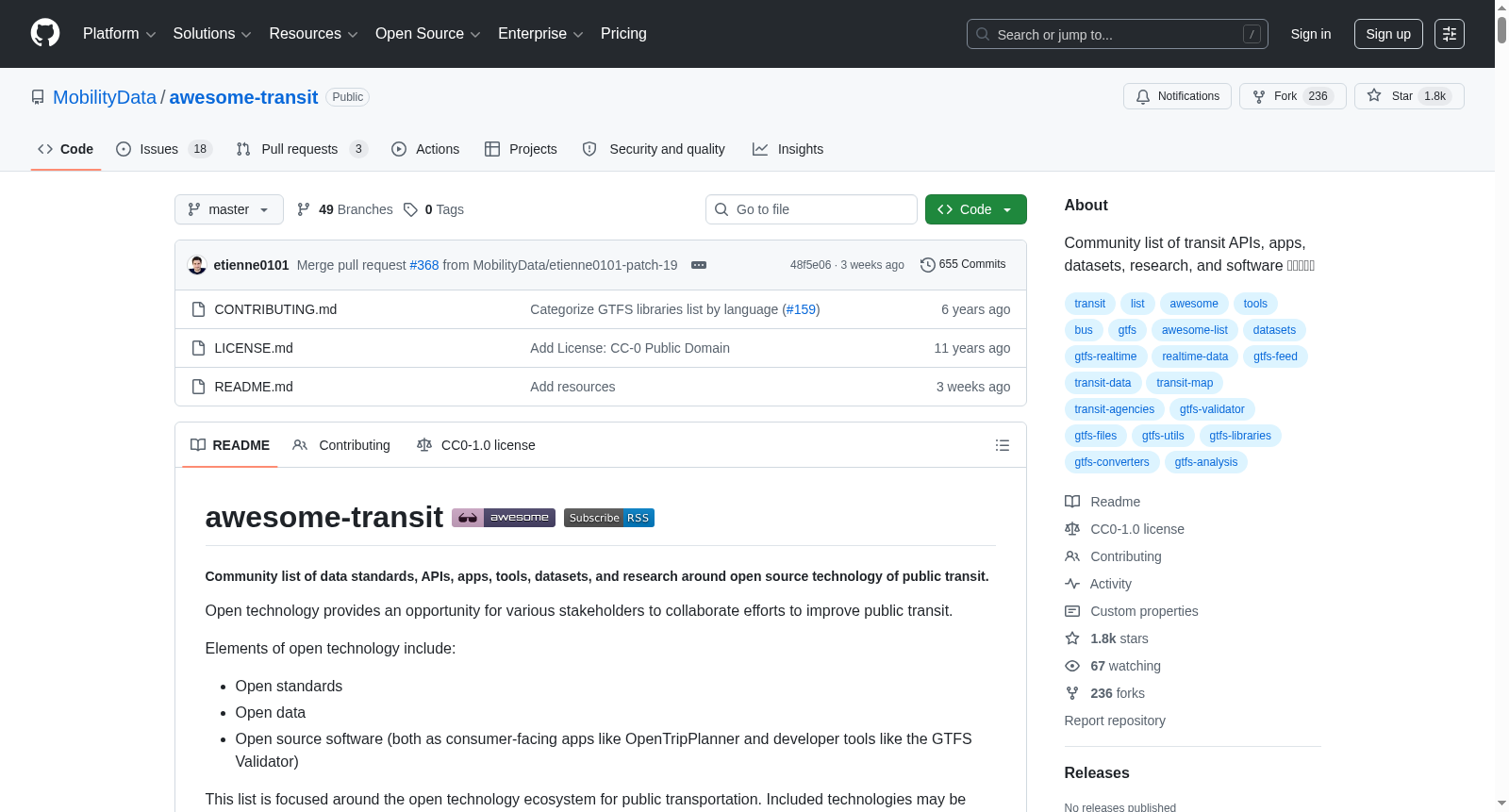Screen dimensions: 1509x812
Task: Click the awesome badge in README
Action: pos(504,518)
